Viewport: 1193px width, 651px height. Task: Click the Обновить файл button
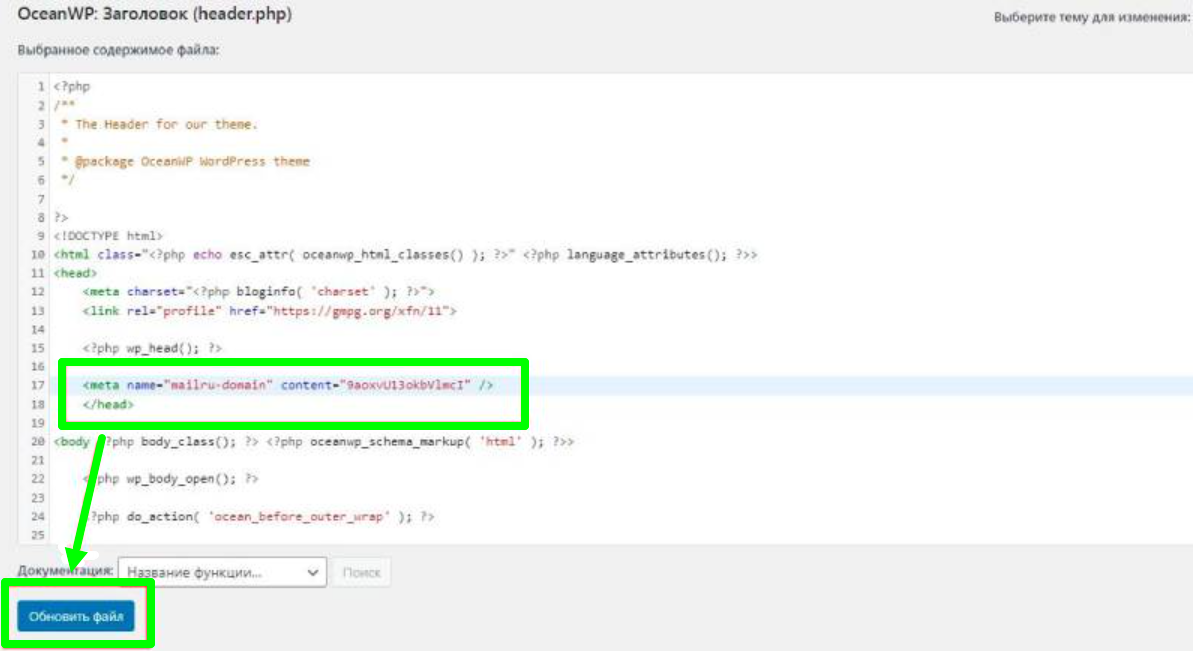[76, 616]
